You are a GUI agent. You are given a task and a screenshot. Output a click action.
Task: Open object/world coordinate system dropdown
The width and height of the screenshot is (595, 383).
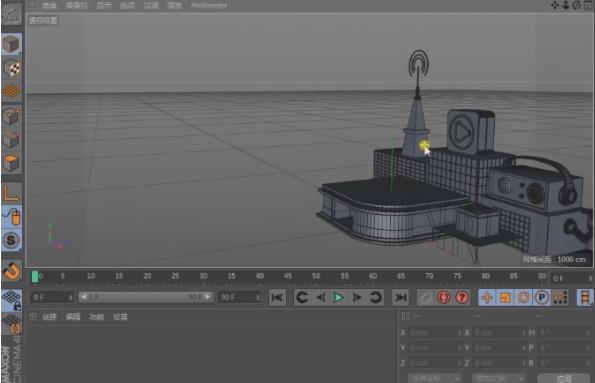tap(434, 378)
